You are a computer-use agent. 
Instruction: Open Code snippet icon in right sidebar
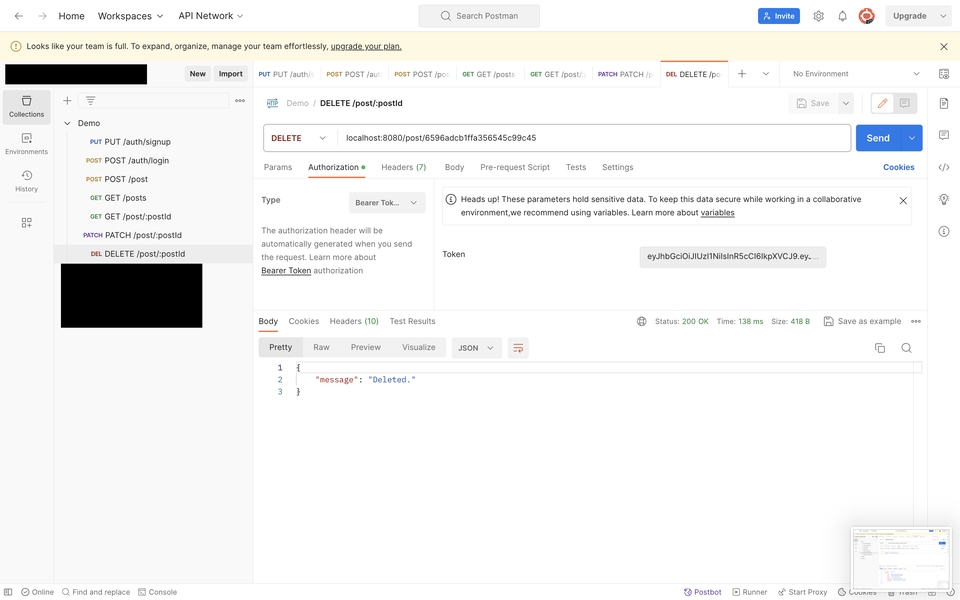943,167
